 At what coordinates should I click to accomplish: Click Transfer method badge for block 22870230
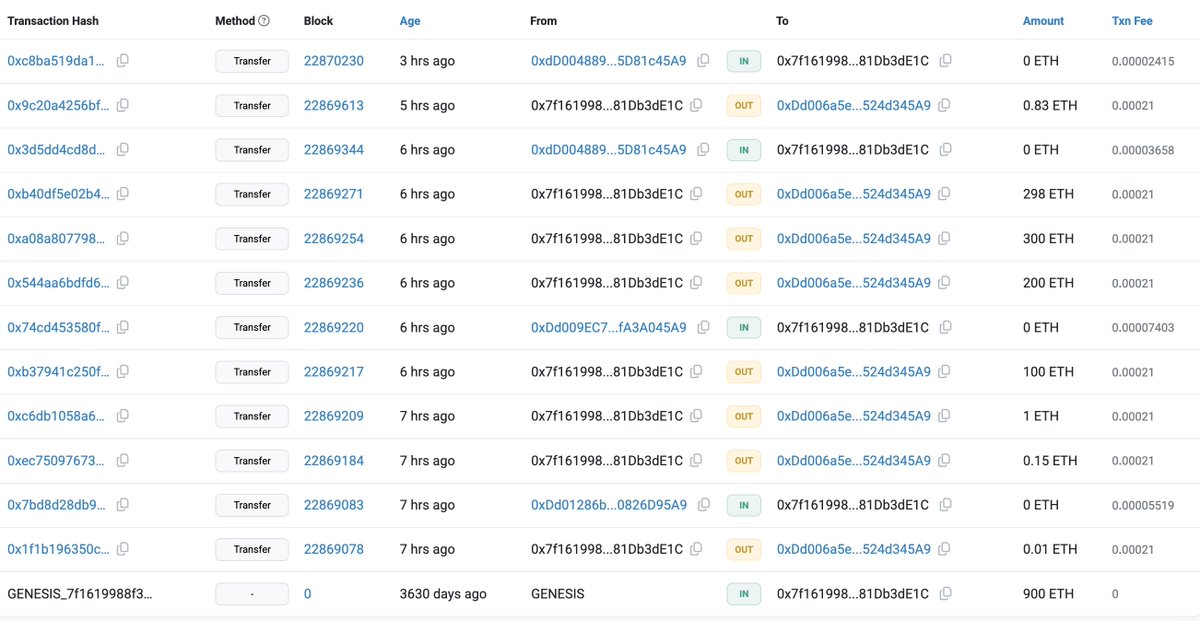(252, 61)
